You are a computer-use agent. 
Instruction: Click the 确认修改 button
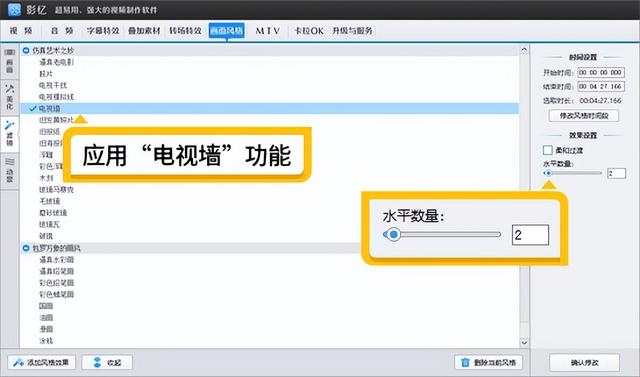(x=584, y=362)
